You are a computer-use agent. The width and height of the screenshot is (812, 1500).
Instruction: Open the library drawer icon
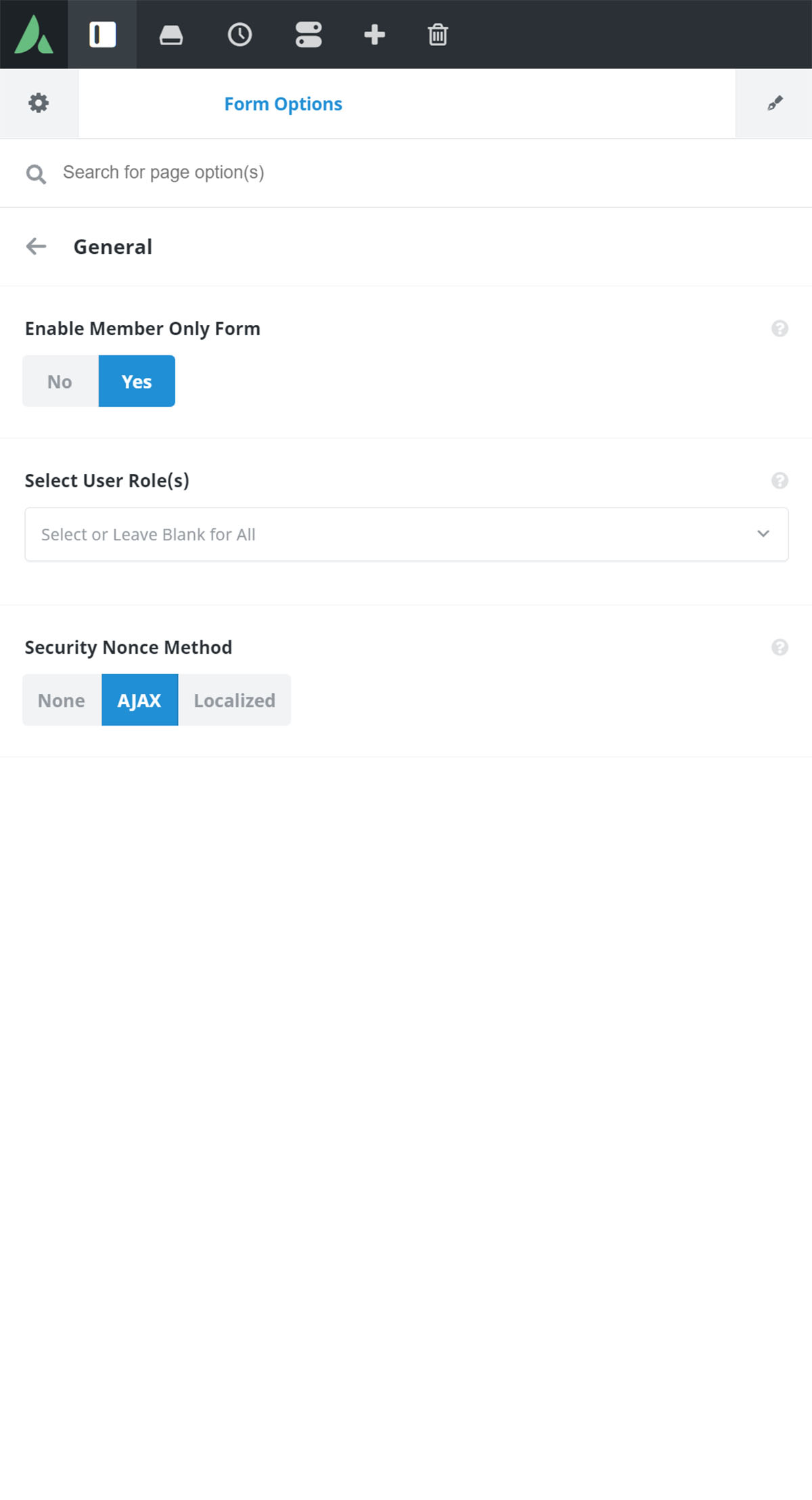171,35
